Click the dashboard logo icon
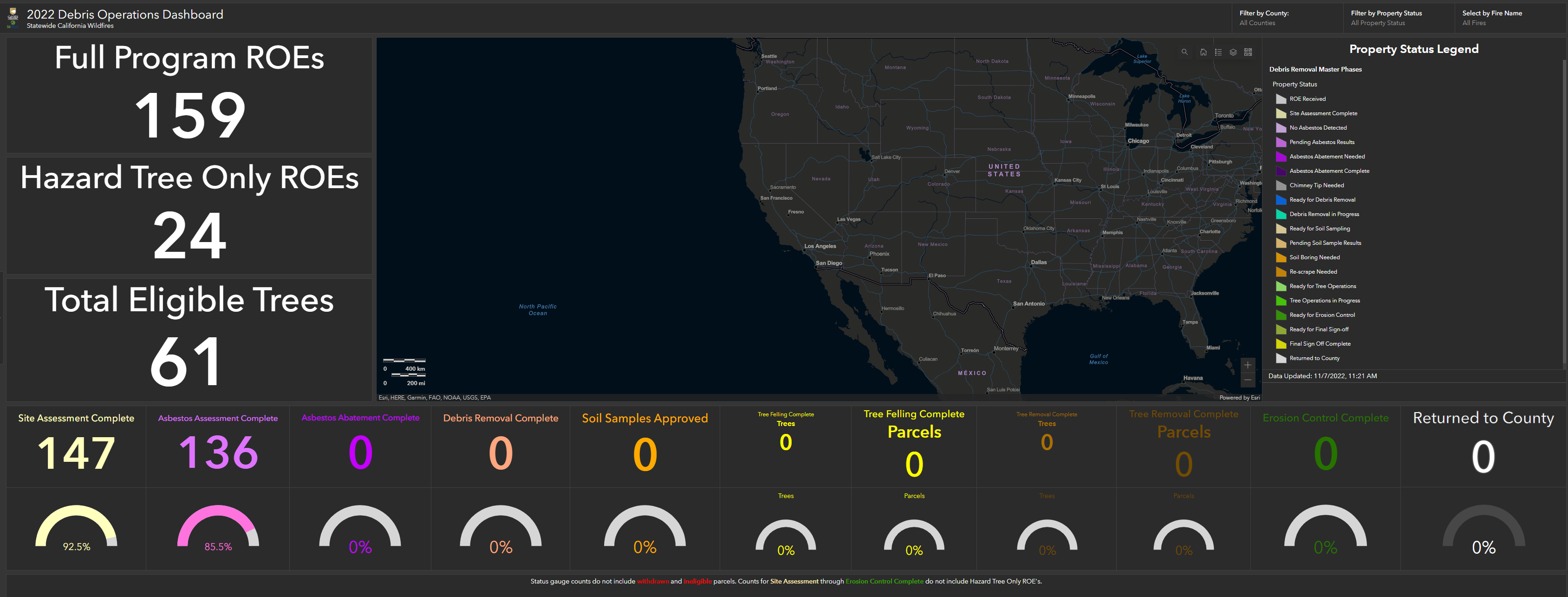This screenshot has width=1568, height=597. pos(13,18)
